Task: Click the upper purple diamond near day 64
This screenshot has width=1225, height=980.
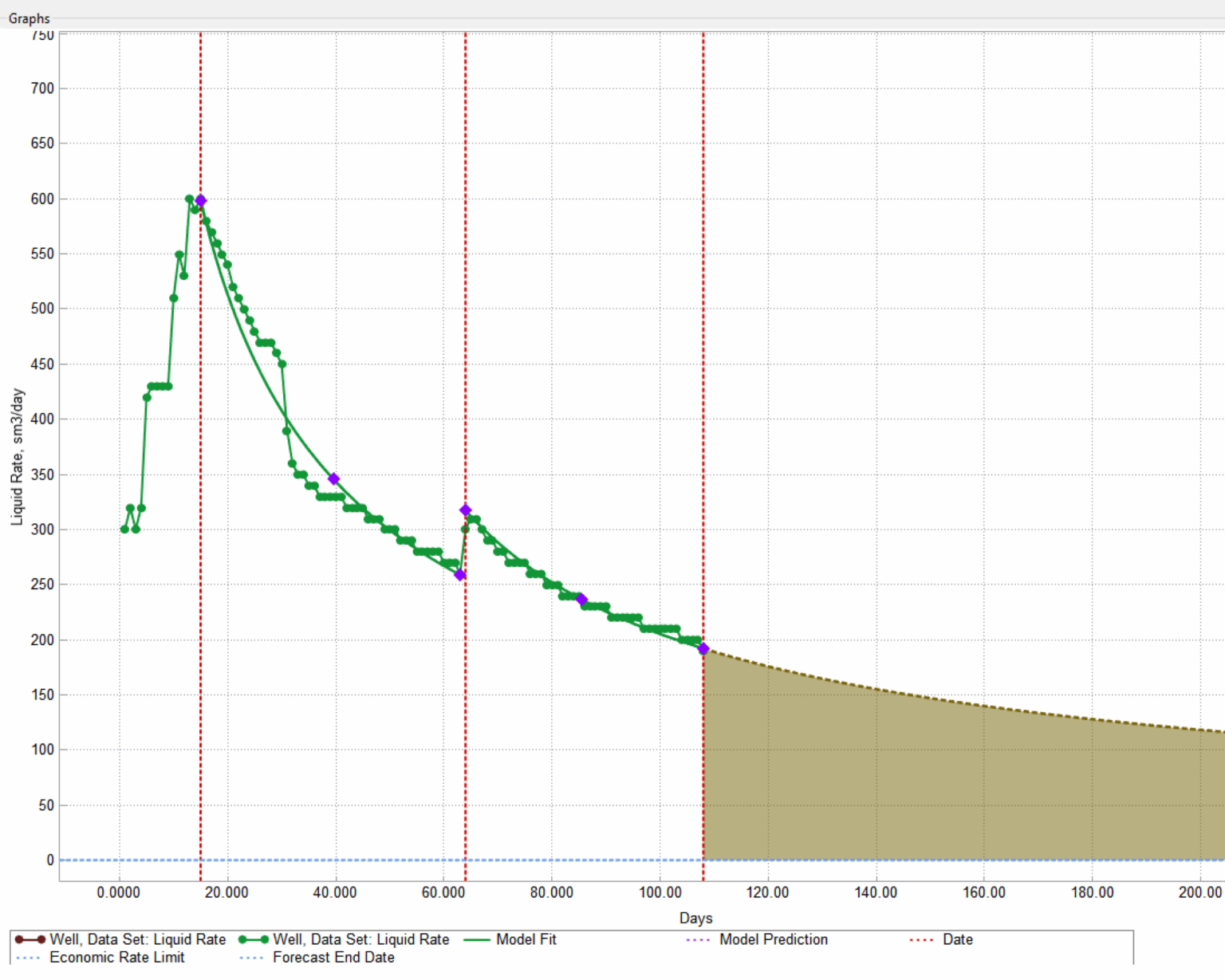Action: point(466,510)
